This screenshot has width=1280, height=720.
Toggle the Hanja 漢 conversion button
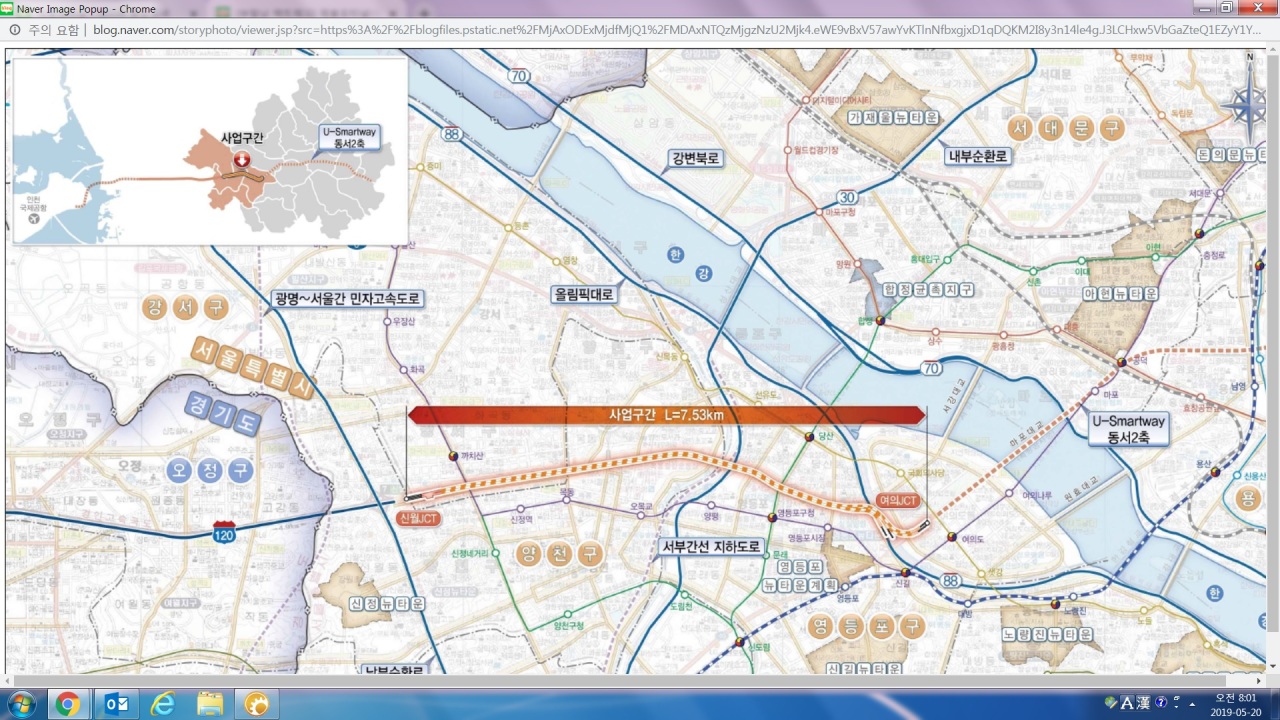point(1143,702)
